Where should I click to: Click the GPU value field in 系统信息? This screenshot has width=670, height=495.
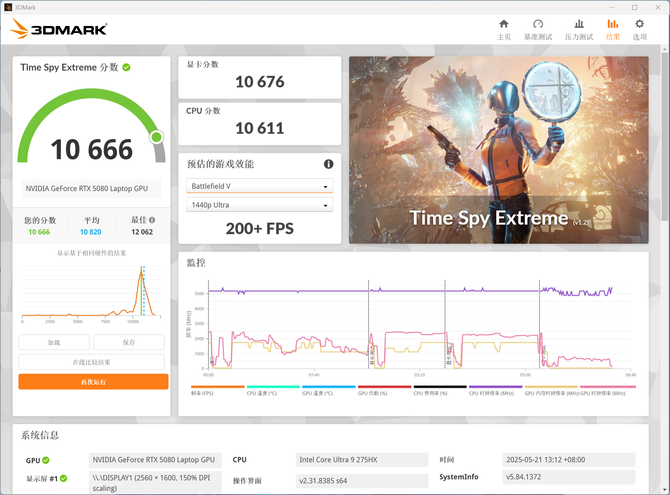pyautogui.click(x=155, y=460)
